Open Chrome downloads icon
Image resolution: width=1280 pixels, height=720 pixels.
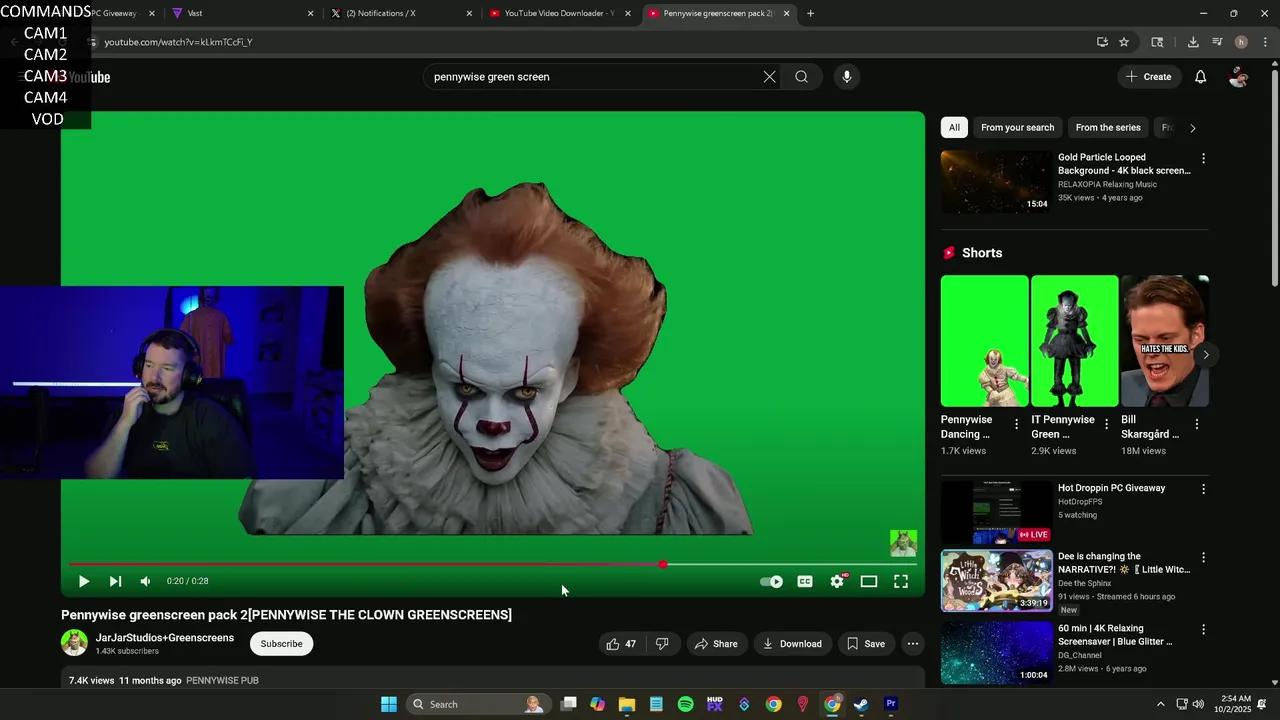pos(1193,42)
